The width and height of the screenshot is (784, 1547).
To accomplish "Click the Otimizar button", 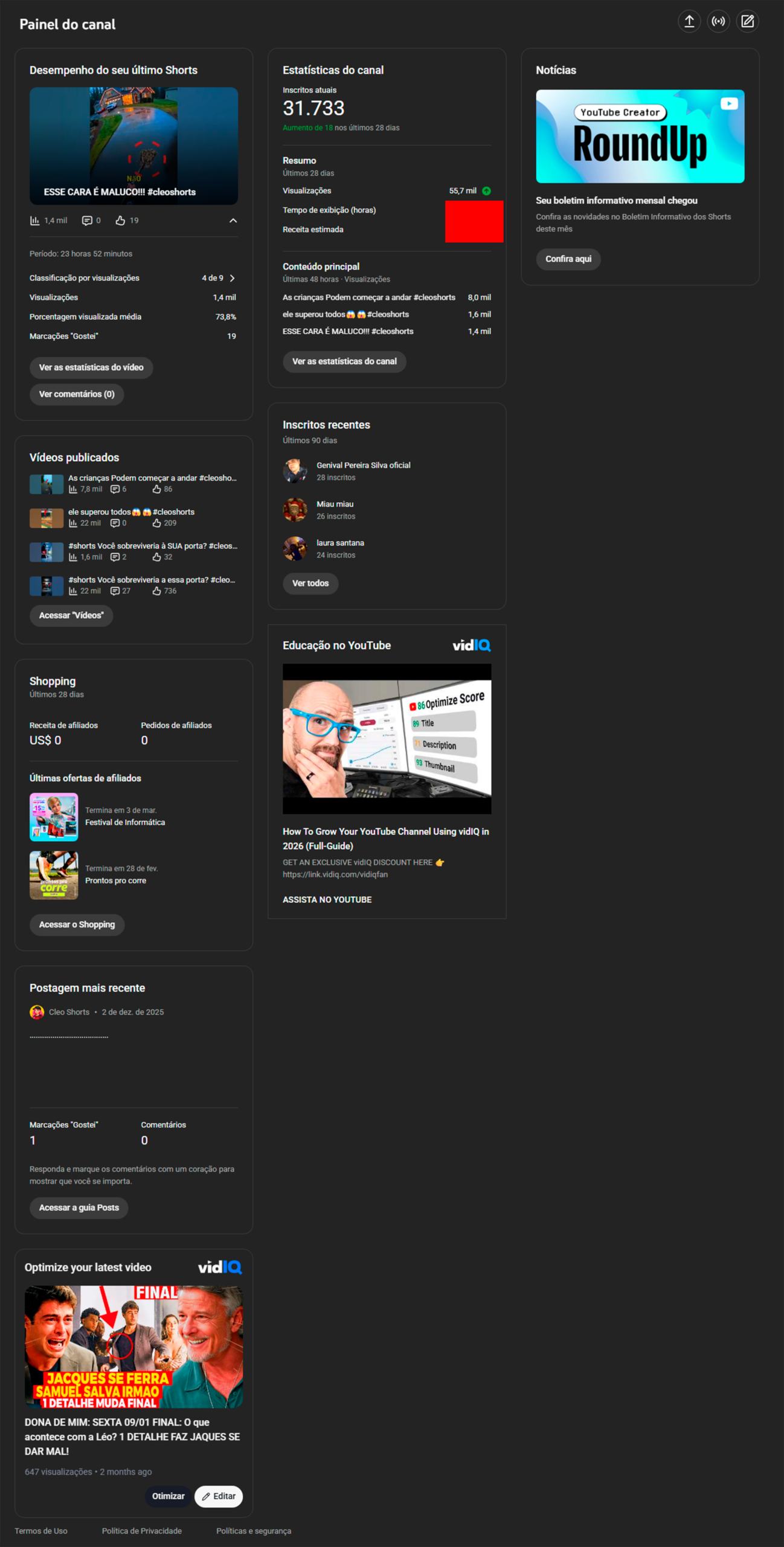I will [169, 1496].
